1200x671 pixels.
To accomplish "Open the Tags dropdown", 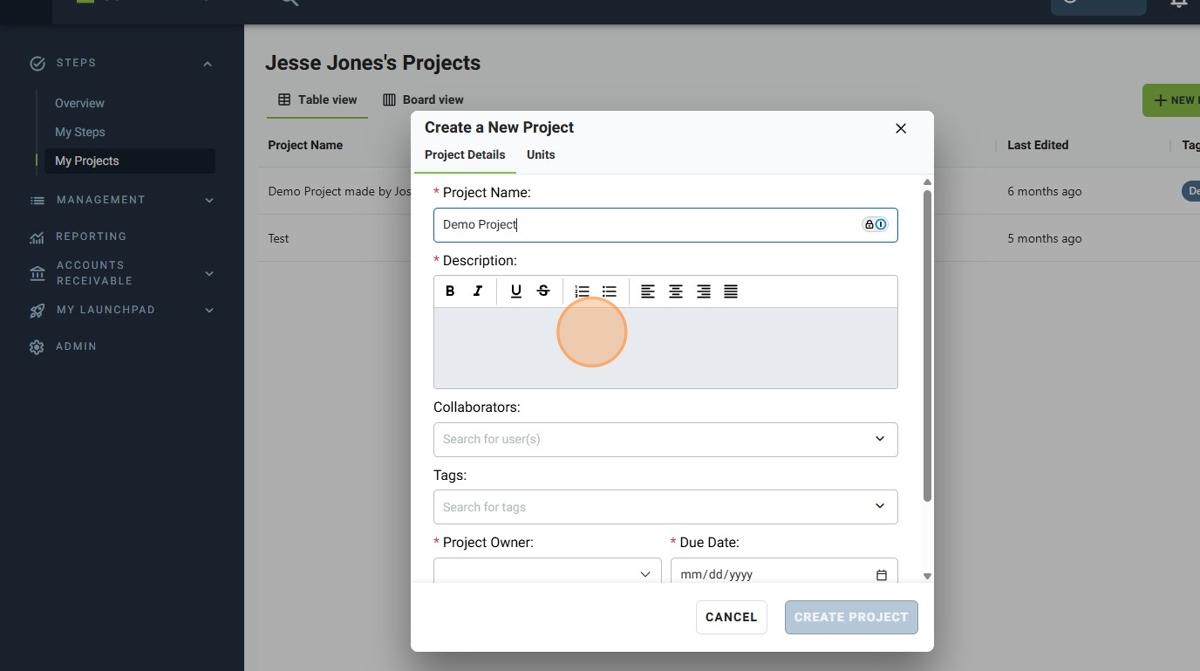I will coord(880,506).
